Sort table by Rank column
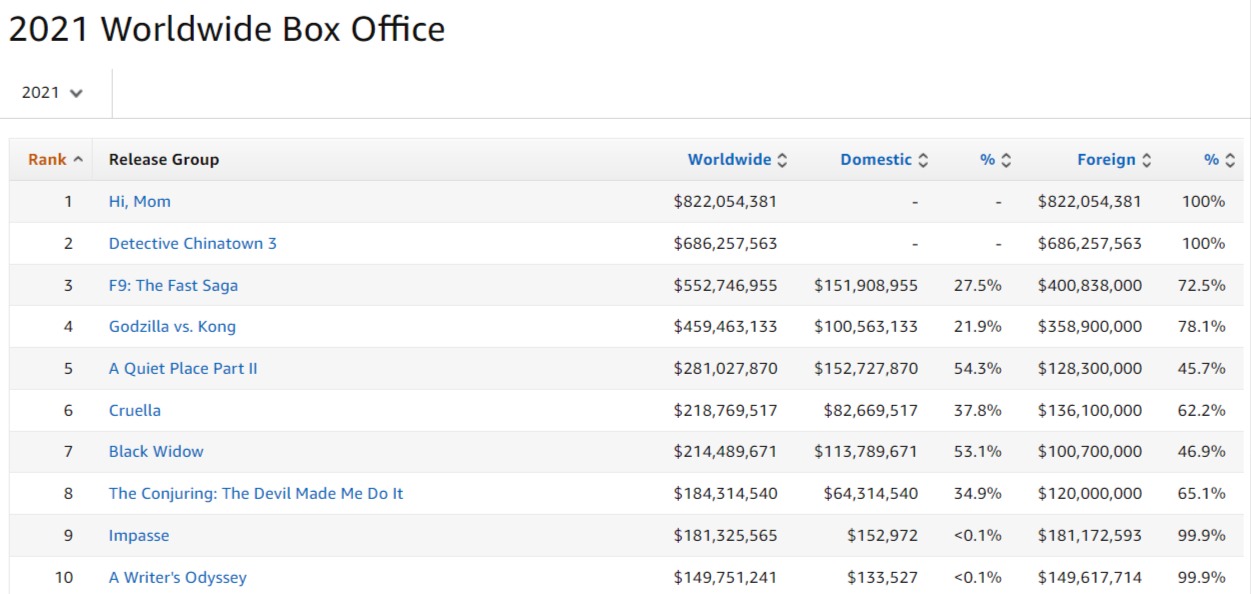The image size is (1251, 594). 55,160
